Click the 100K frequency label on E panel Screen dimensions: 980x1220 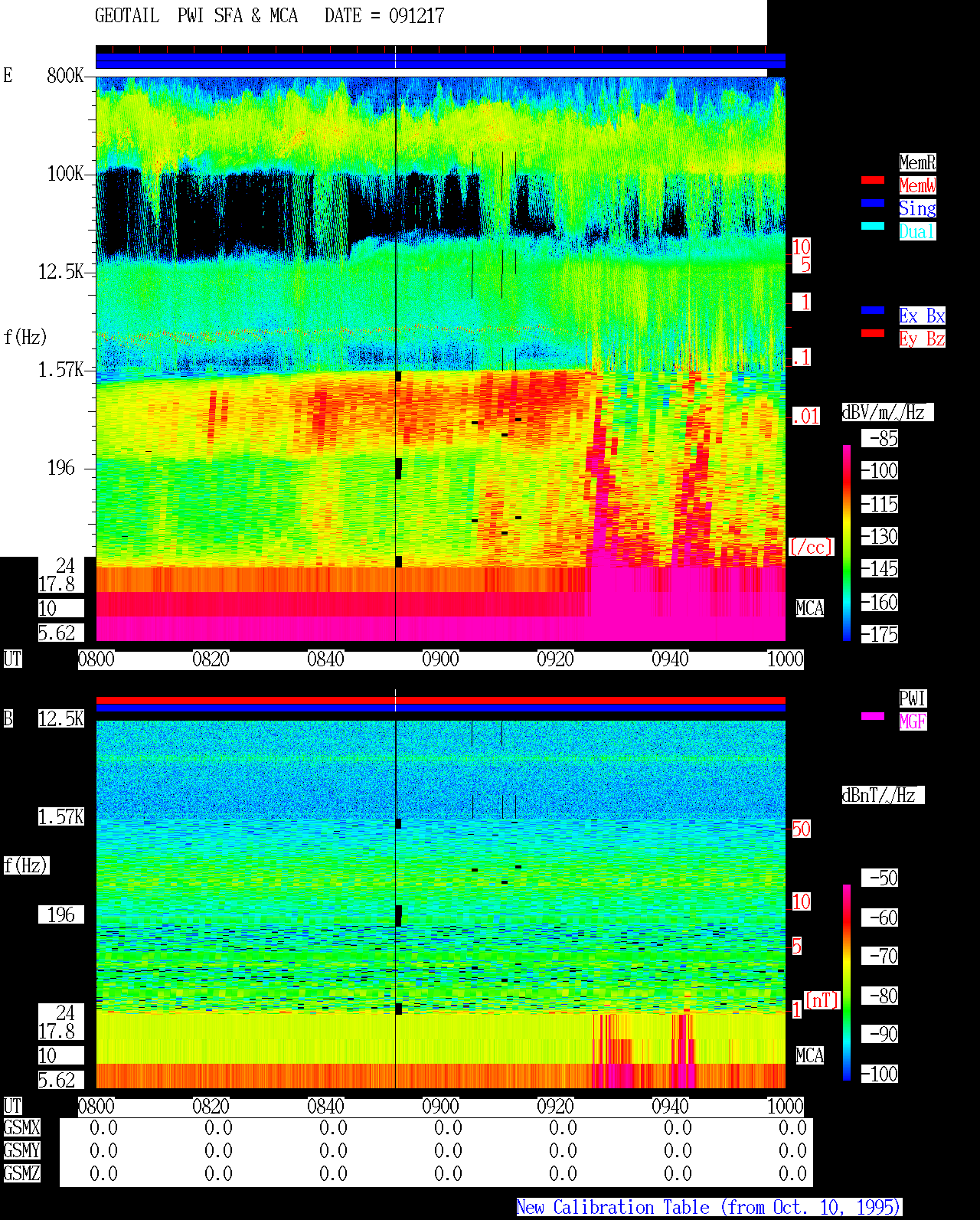tap(66, 174)
